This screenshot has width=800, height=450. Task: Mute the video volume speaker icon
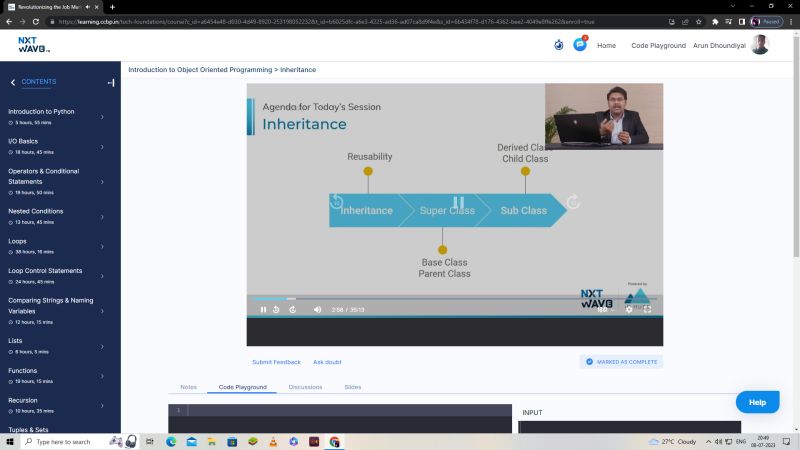317,309
